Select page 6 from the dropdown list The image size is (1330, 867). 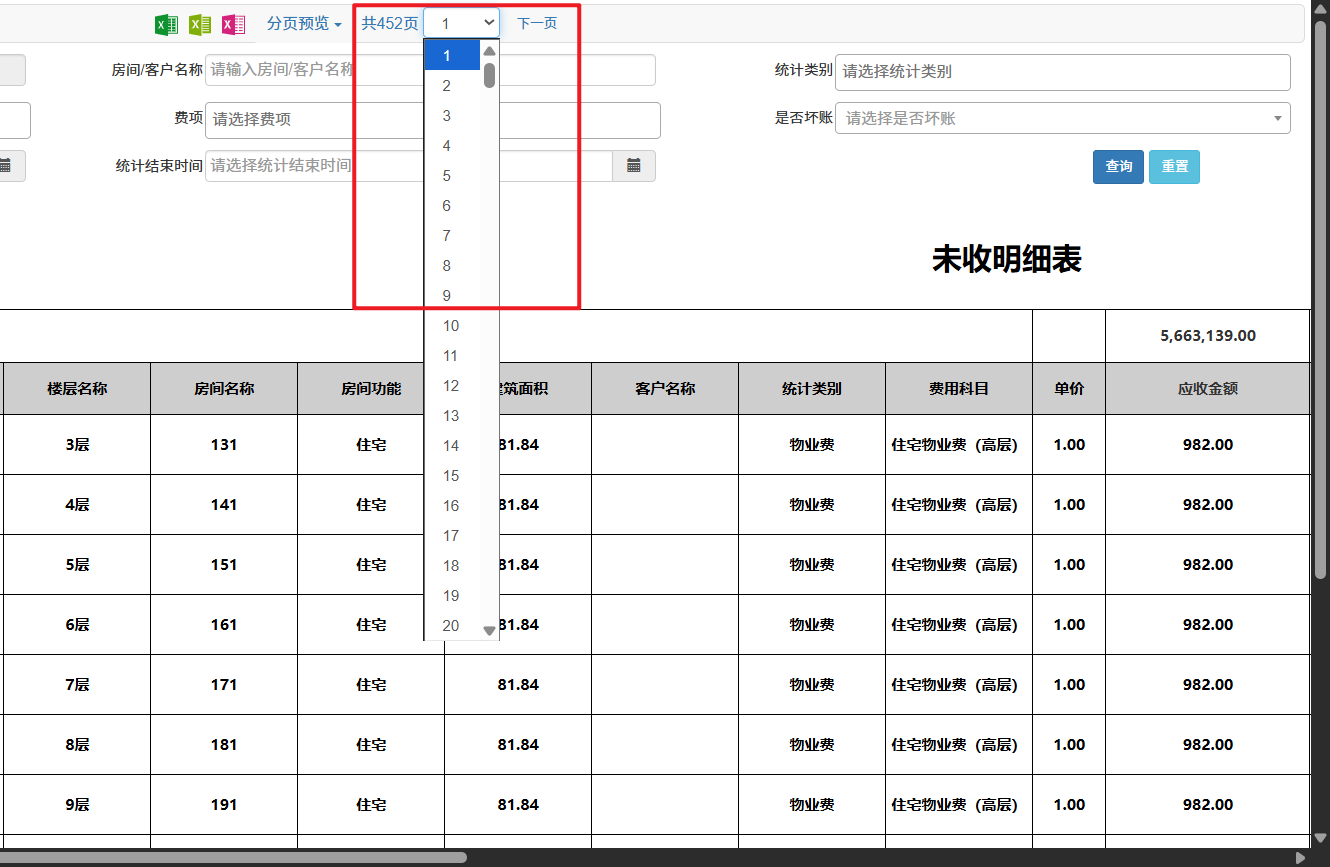point(453,206)
